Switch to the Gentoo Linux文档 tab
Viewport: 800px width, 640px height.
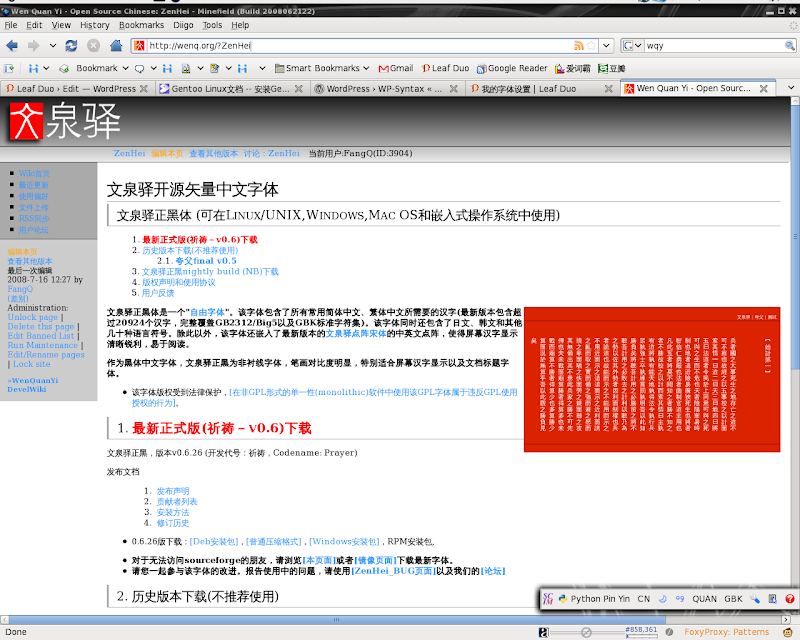tap(230, 89)
